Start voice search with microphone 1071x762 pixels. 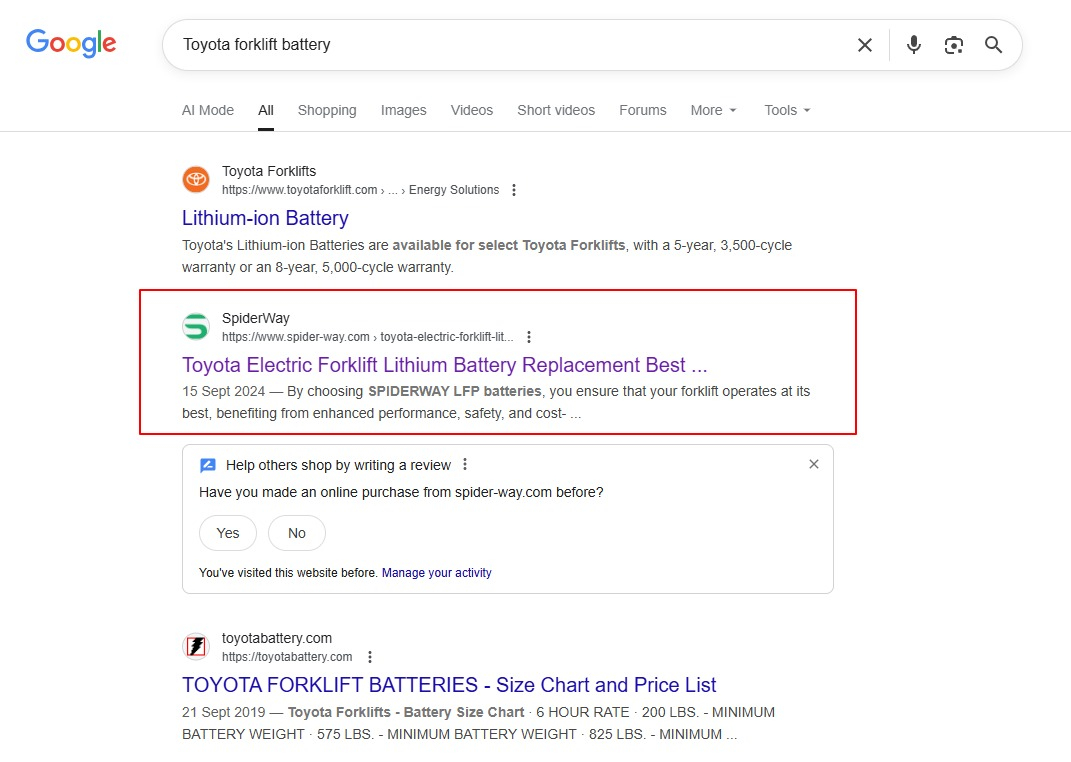tap(913, 45)
